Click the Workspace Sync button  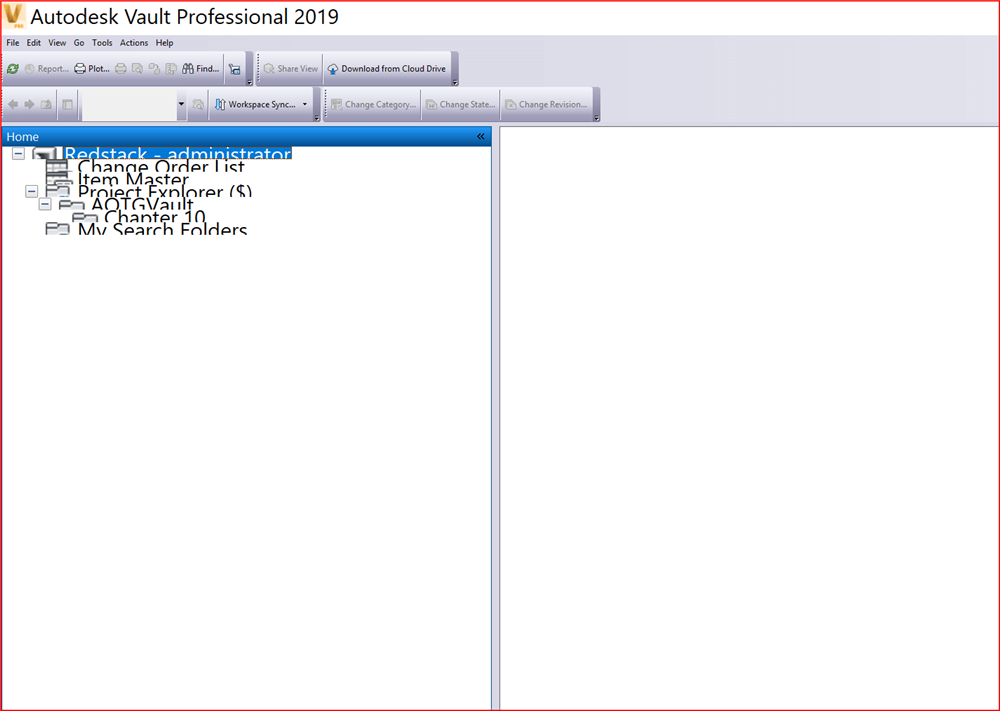[x=255, y=104]
